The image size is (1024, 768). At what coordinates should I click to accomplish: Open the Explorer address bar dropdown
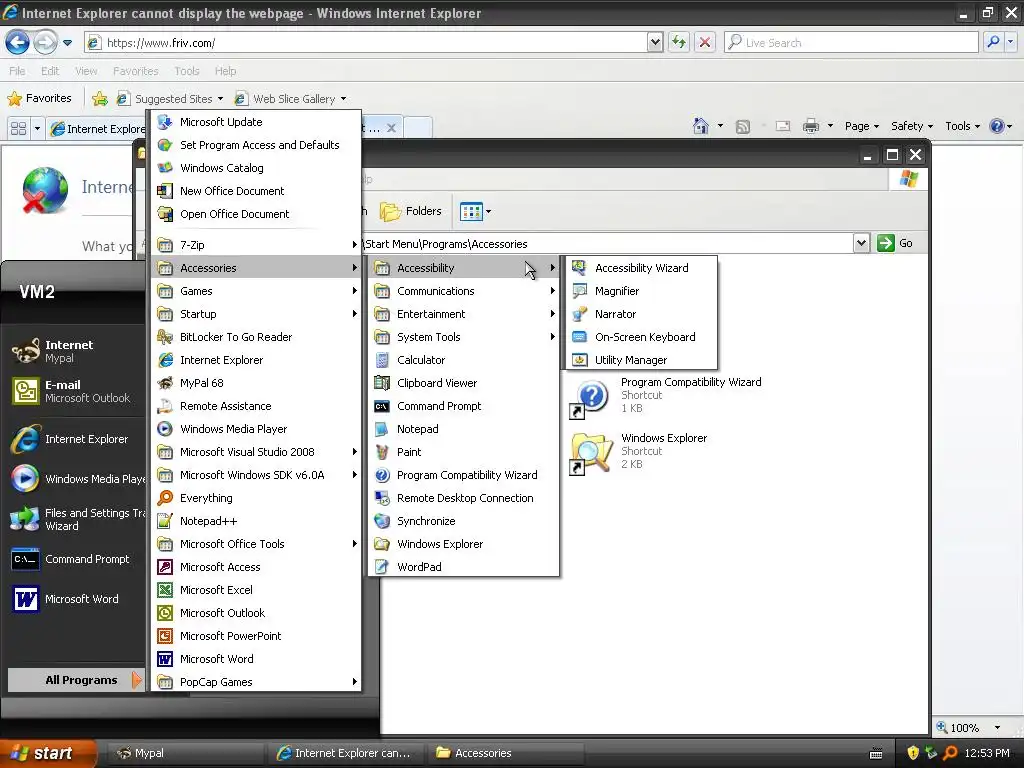(861, 243)
